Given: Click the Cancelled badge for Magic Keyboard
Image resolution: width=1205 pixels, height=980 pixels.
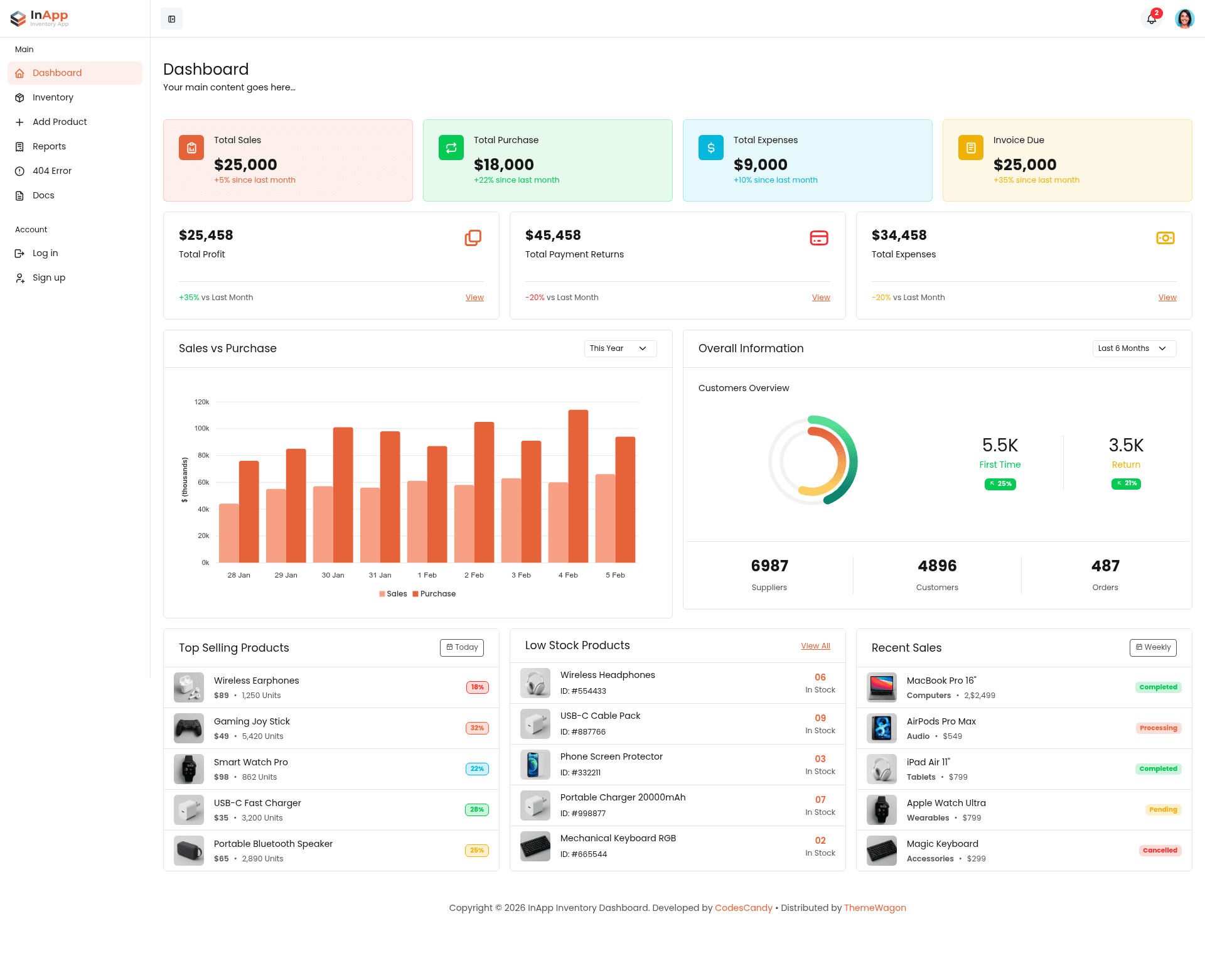Looking at the screenshot, I should (1160, 851).
